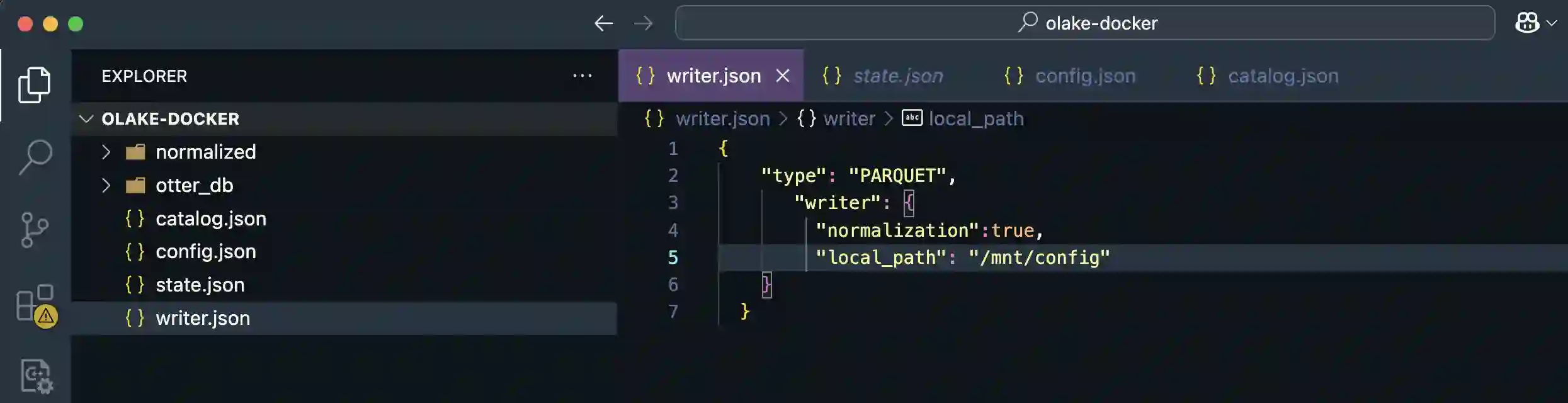This screenshot has height=403, width=1568.
Task: Open the Explorer view in activity bar
Action: pyautogui.click(x=35, y=84)
